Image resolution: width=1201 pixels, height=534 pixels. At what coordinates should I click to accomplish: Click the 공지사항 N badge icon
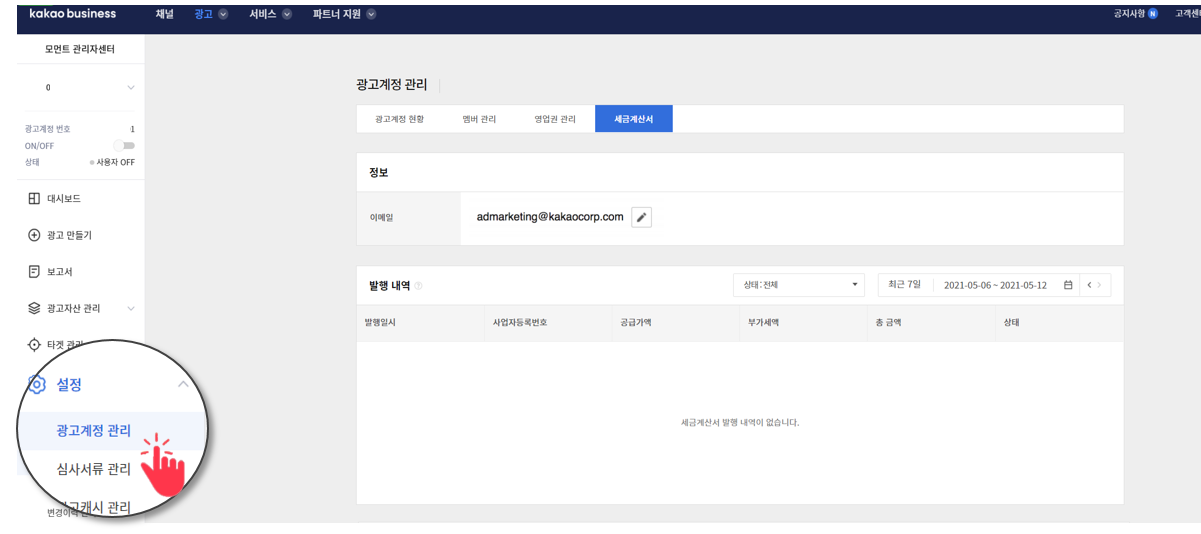[x=1153, y=14]
